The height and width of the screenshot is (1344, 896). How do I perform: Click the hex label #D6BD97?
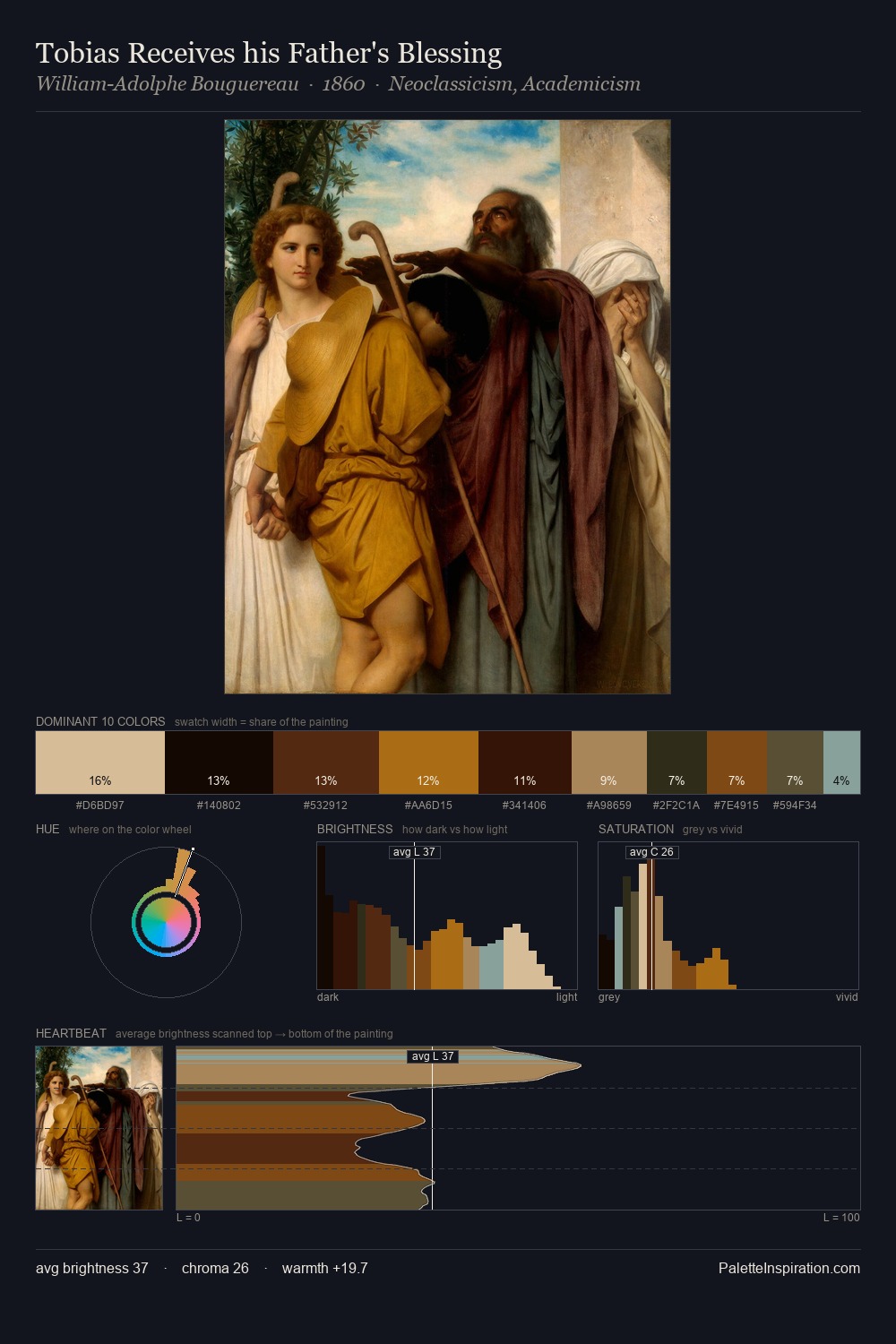click(x=100, y=806)
